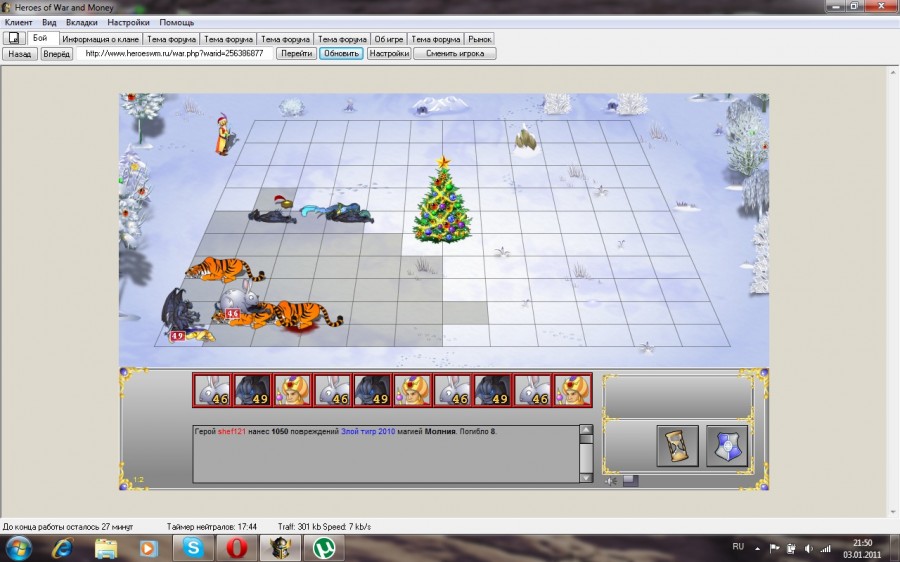
Task: Click page scrollbar up arrow
Action: tap(893, 72)
